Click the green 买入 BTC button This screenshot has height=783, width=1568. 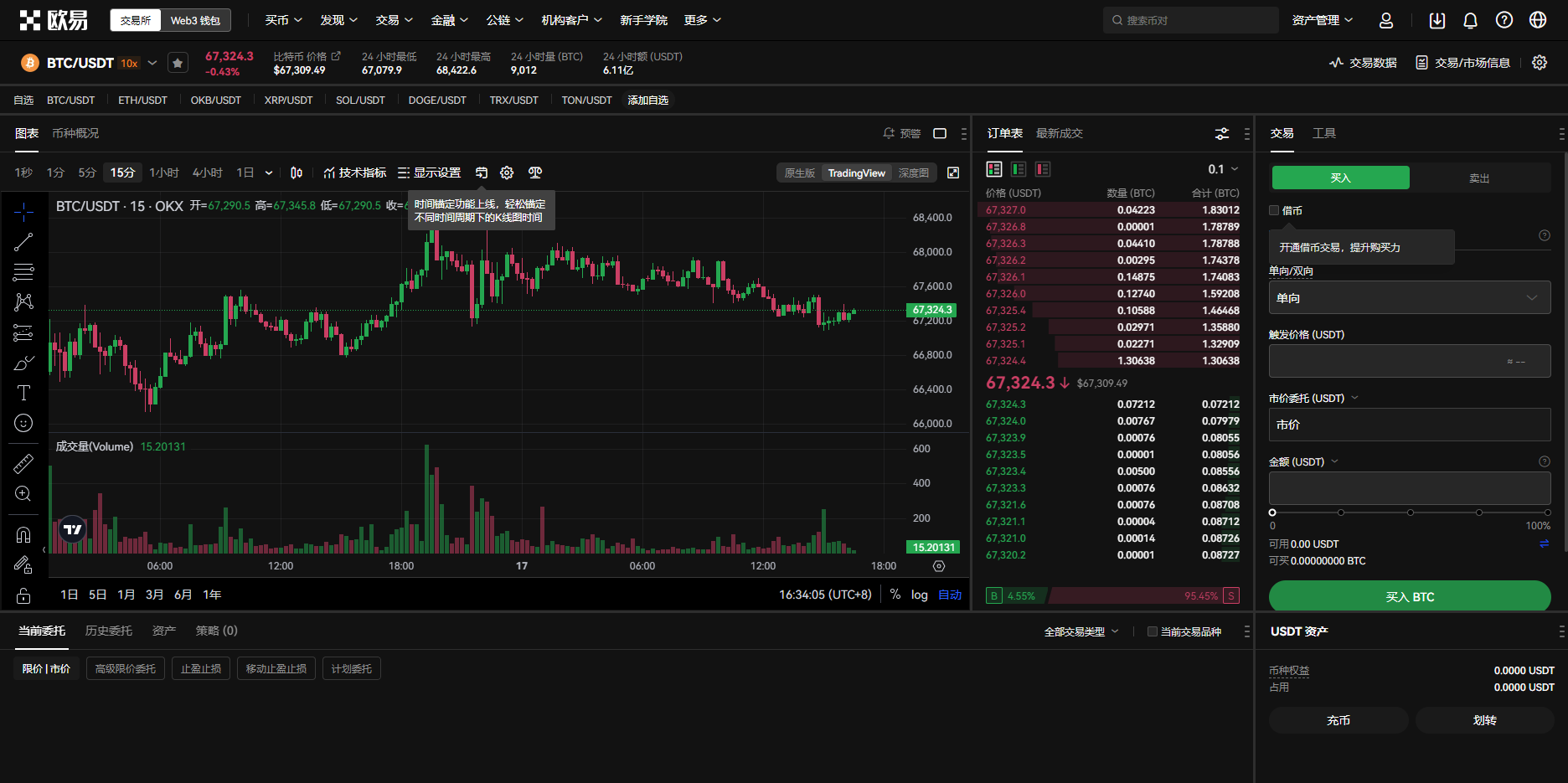(1410, 596)
